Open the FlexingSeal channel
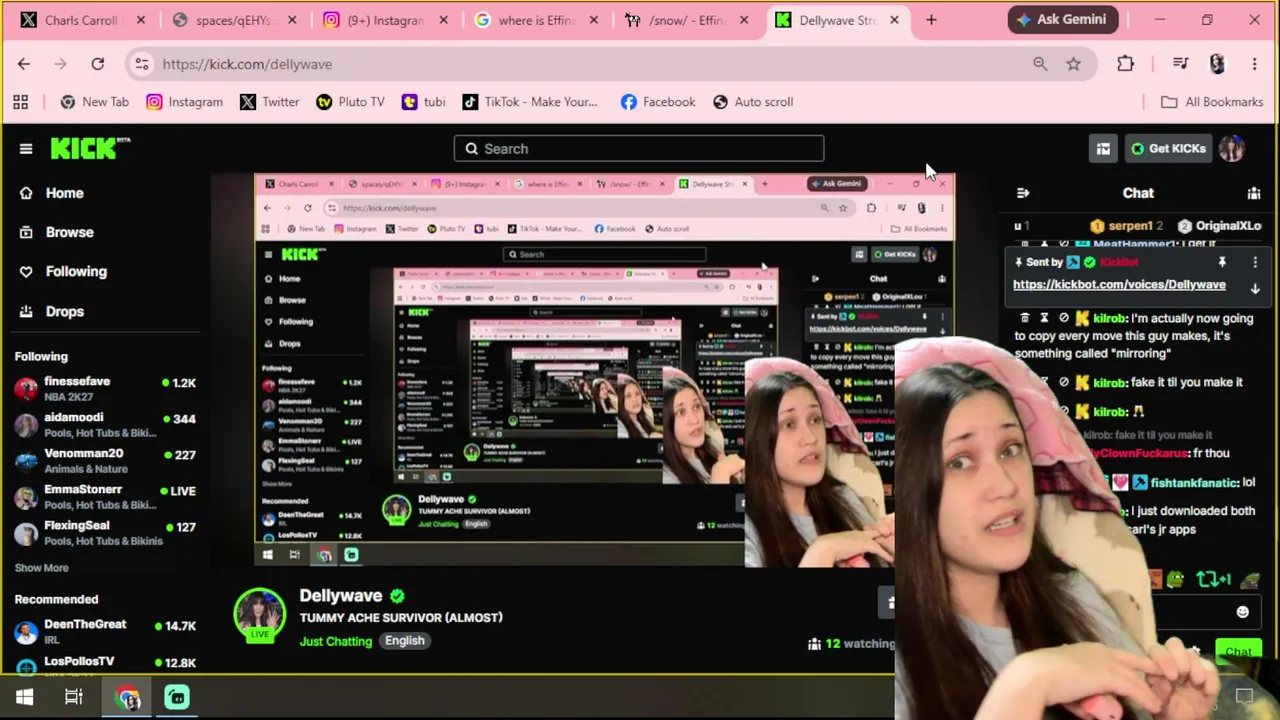The width and height of the screenshot is (1280, 720). 105,533
